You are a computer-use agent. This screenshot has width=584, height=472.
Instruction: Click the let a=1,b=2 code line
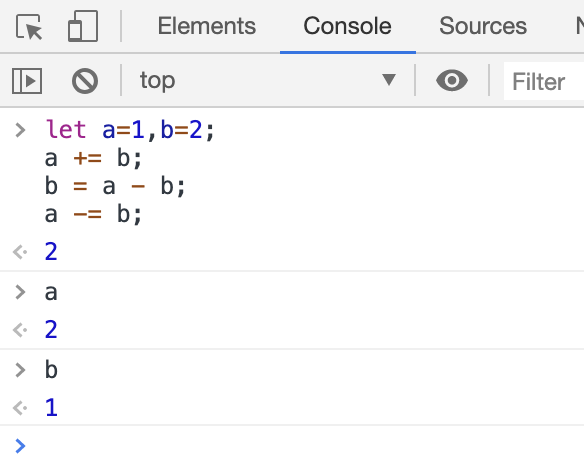pos(130,130)
